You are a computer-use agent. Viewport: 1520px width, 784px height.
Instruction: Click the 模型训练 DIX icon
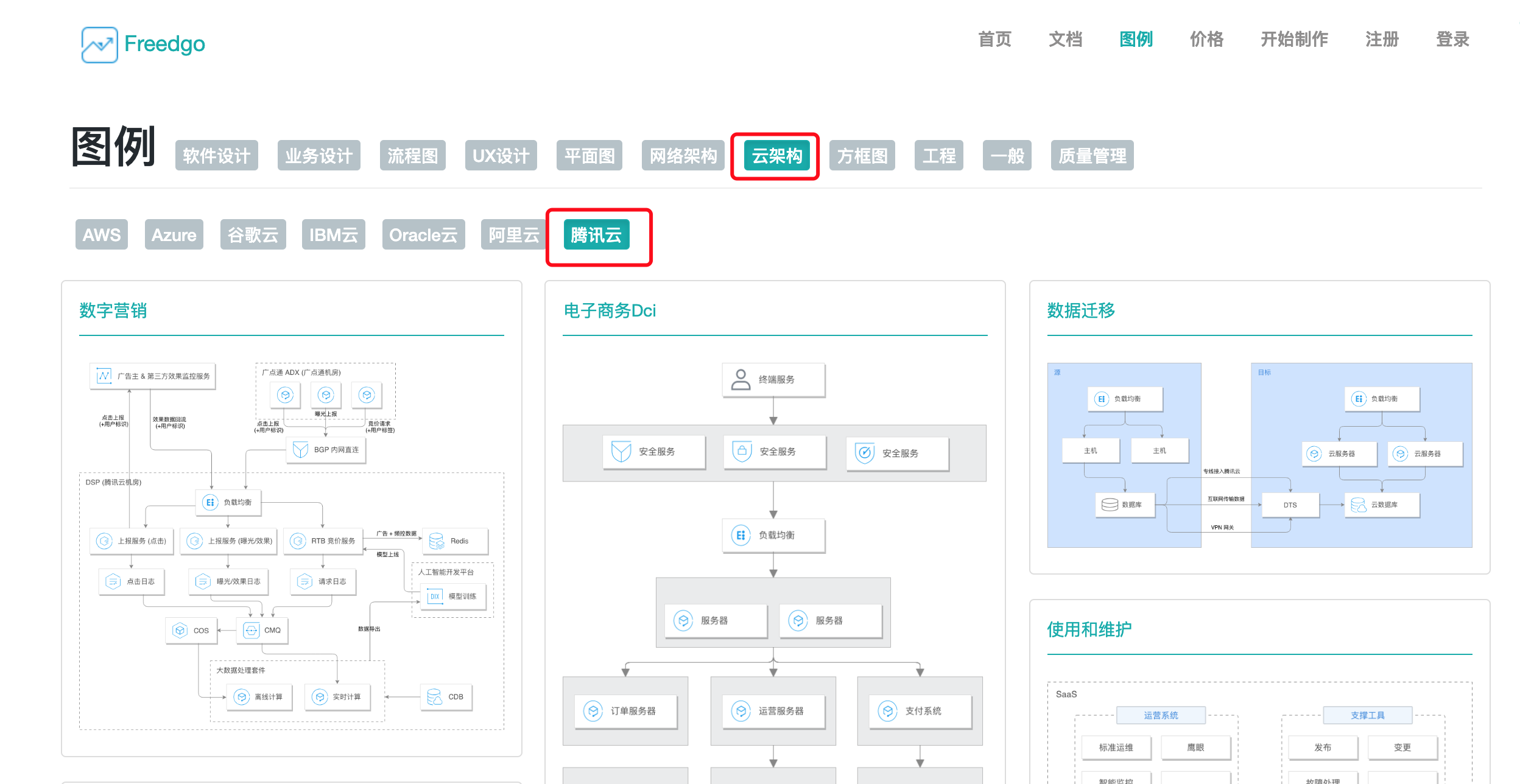point(434,597)
